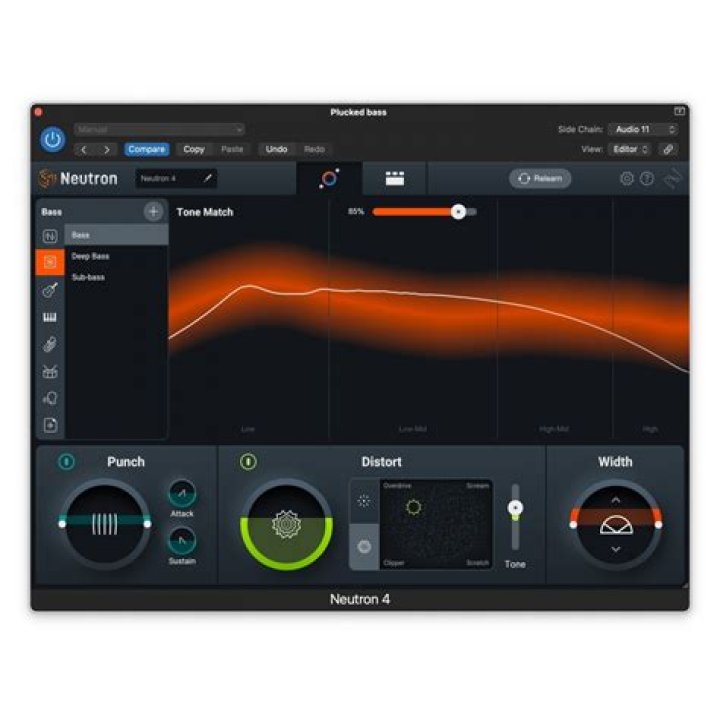Click the iZotope wave logo icon
The height and width of the screenshot is (720, 720).
coord(673,179)
